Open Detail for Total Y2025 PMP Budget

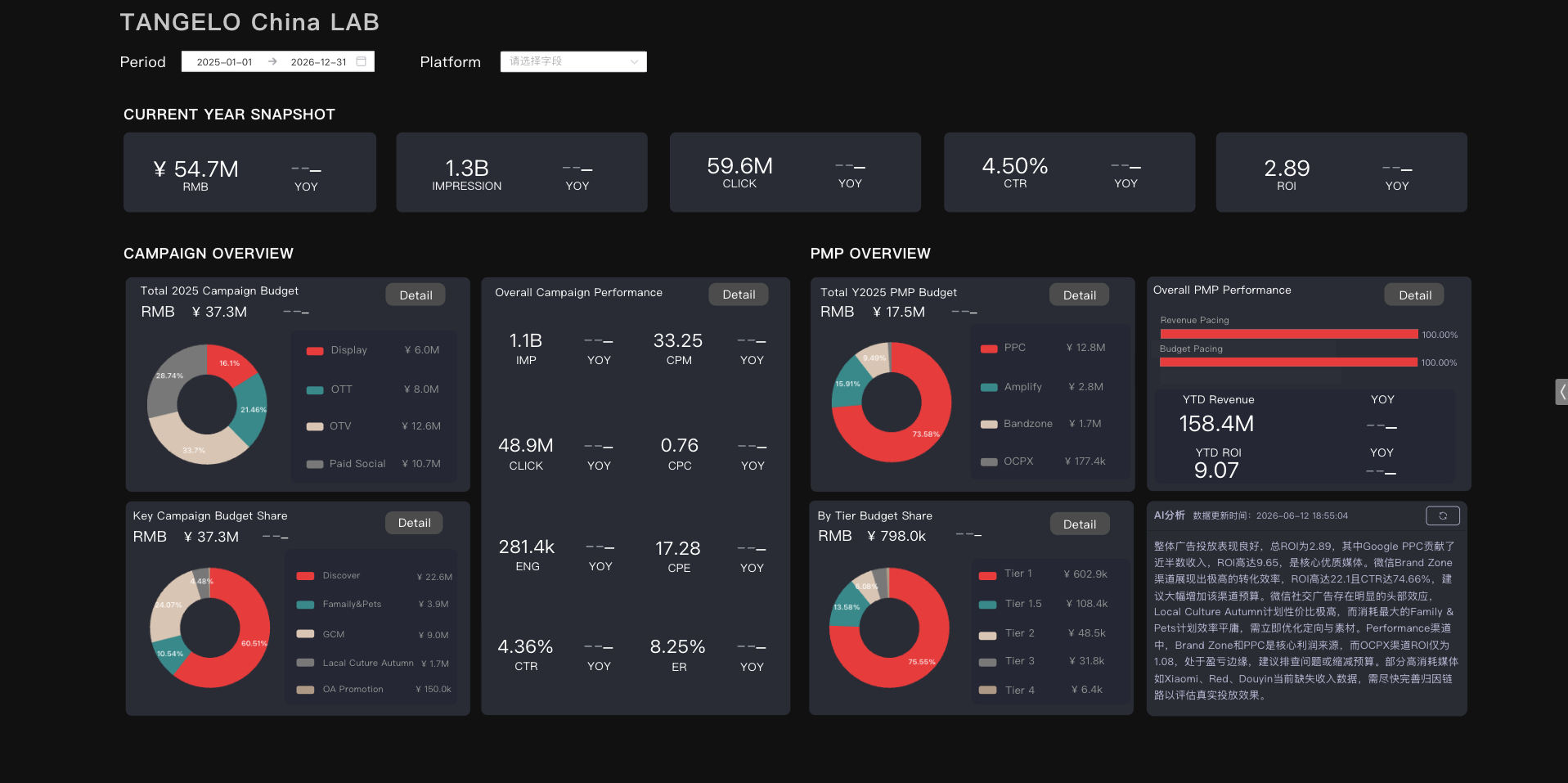click(1080, 295)
